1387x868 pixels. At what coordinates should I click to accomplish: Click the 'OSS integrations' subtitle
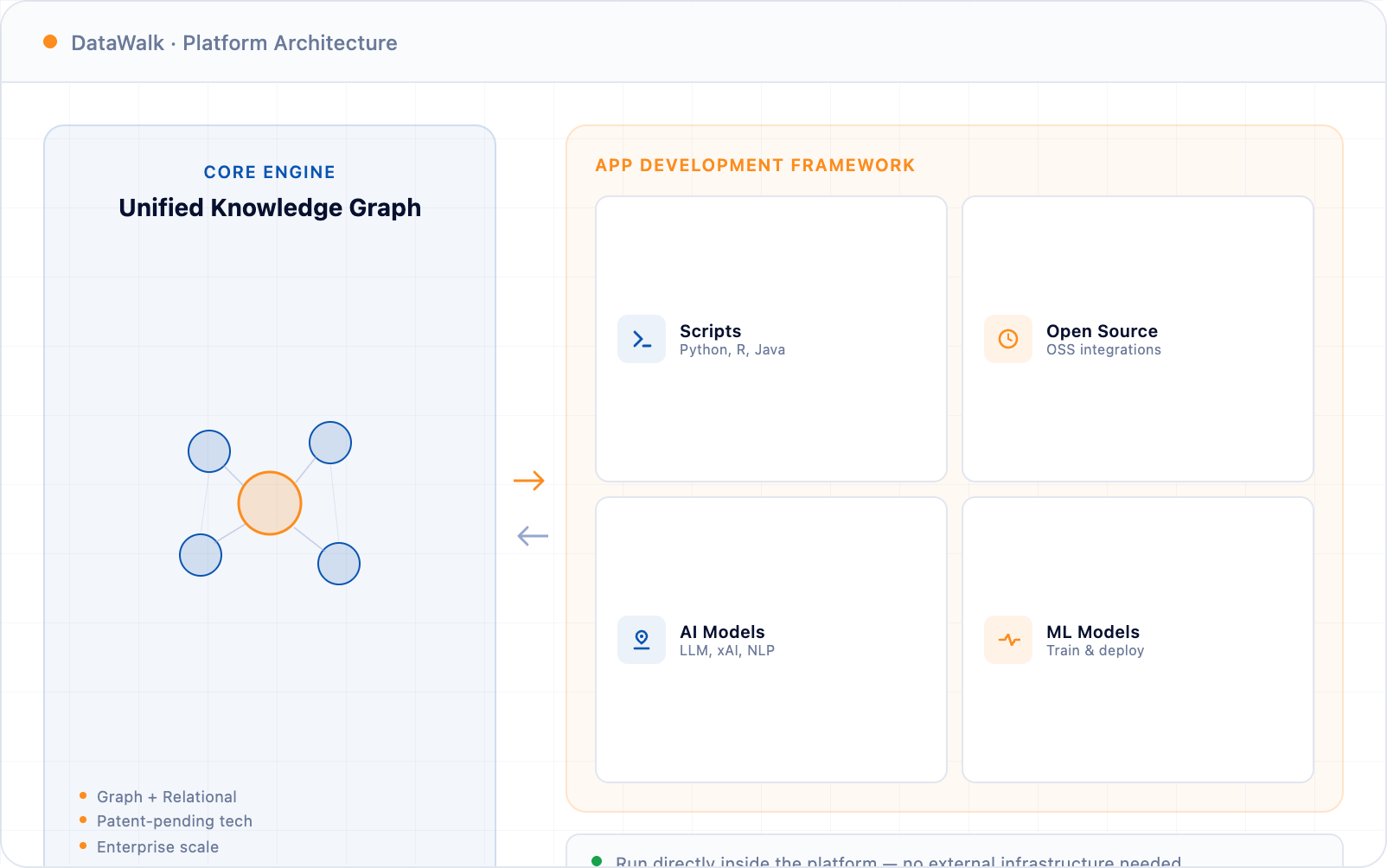(x=1103, y=350)
